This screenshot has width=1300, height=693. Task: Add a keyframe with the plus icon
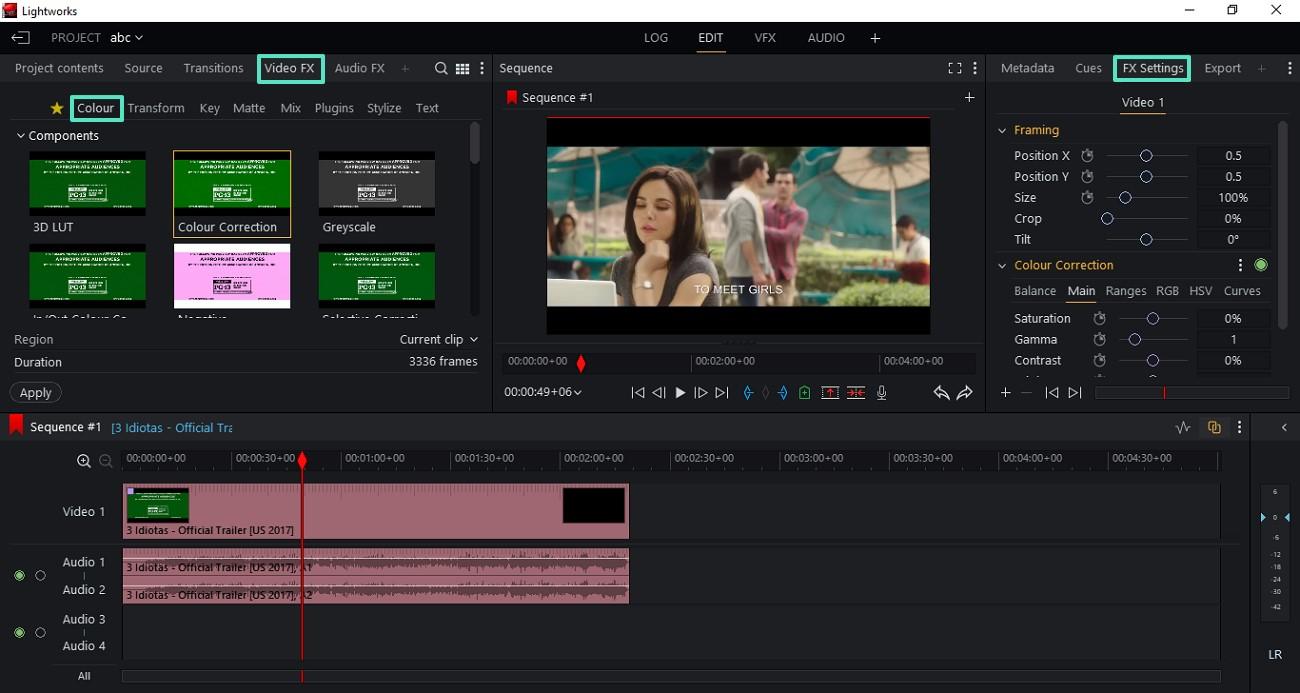(x=1006, y=393)
